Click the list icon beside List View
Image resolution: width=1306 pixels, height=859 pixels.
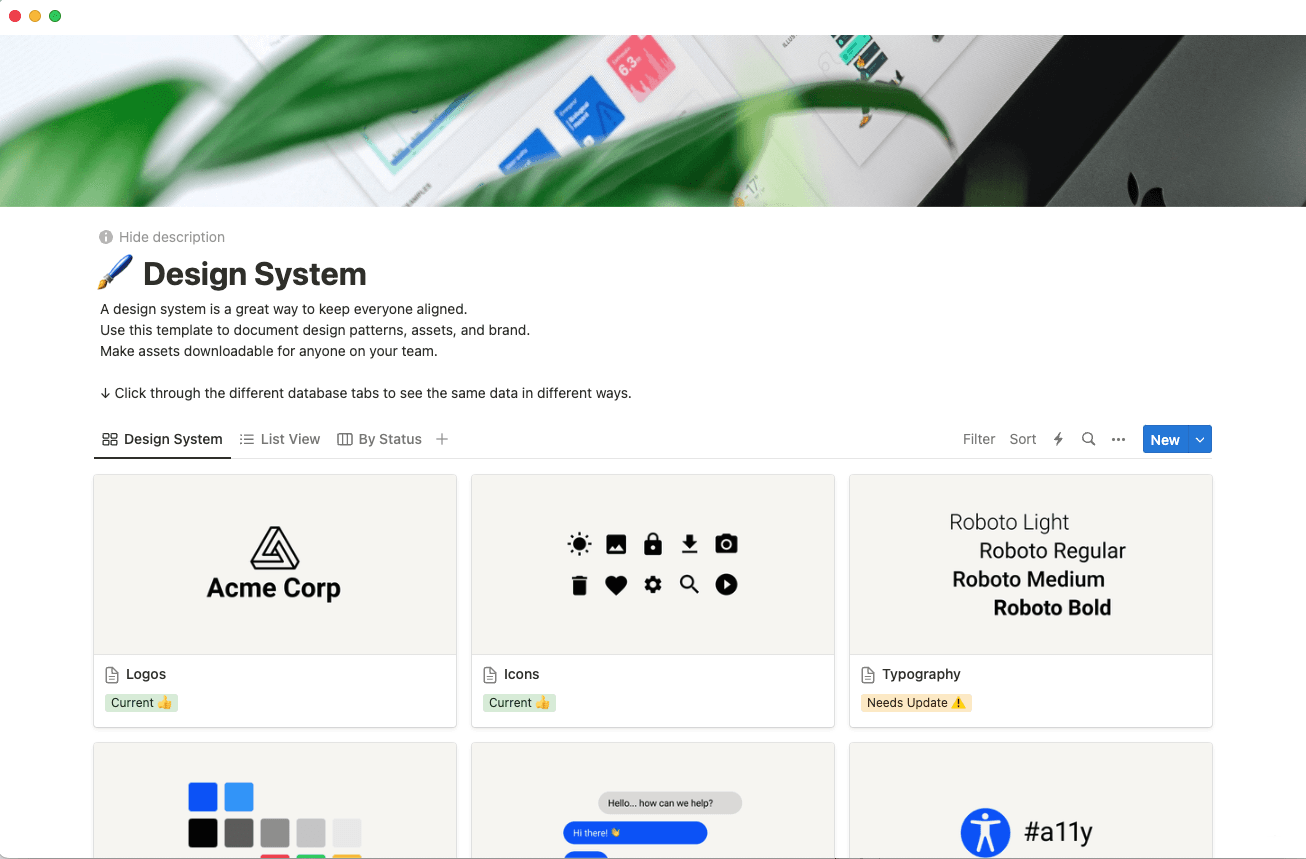click(x=246, y=439)
